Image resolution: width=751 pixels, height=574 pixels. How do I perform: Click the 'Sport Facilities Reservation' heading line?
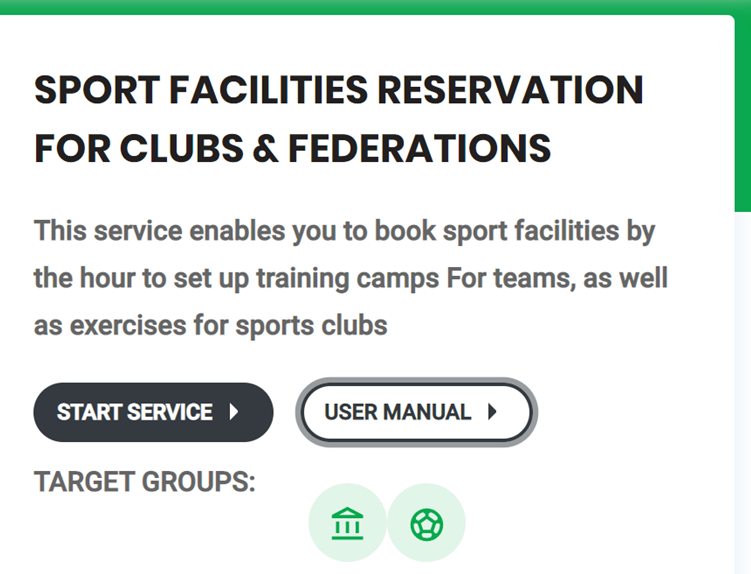click(339, 90)
